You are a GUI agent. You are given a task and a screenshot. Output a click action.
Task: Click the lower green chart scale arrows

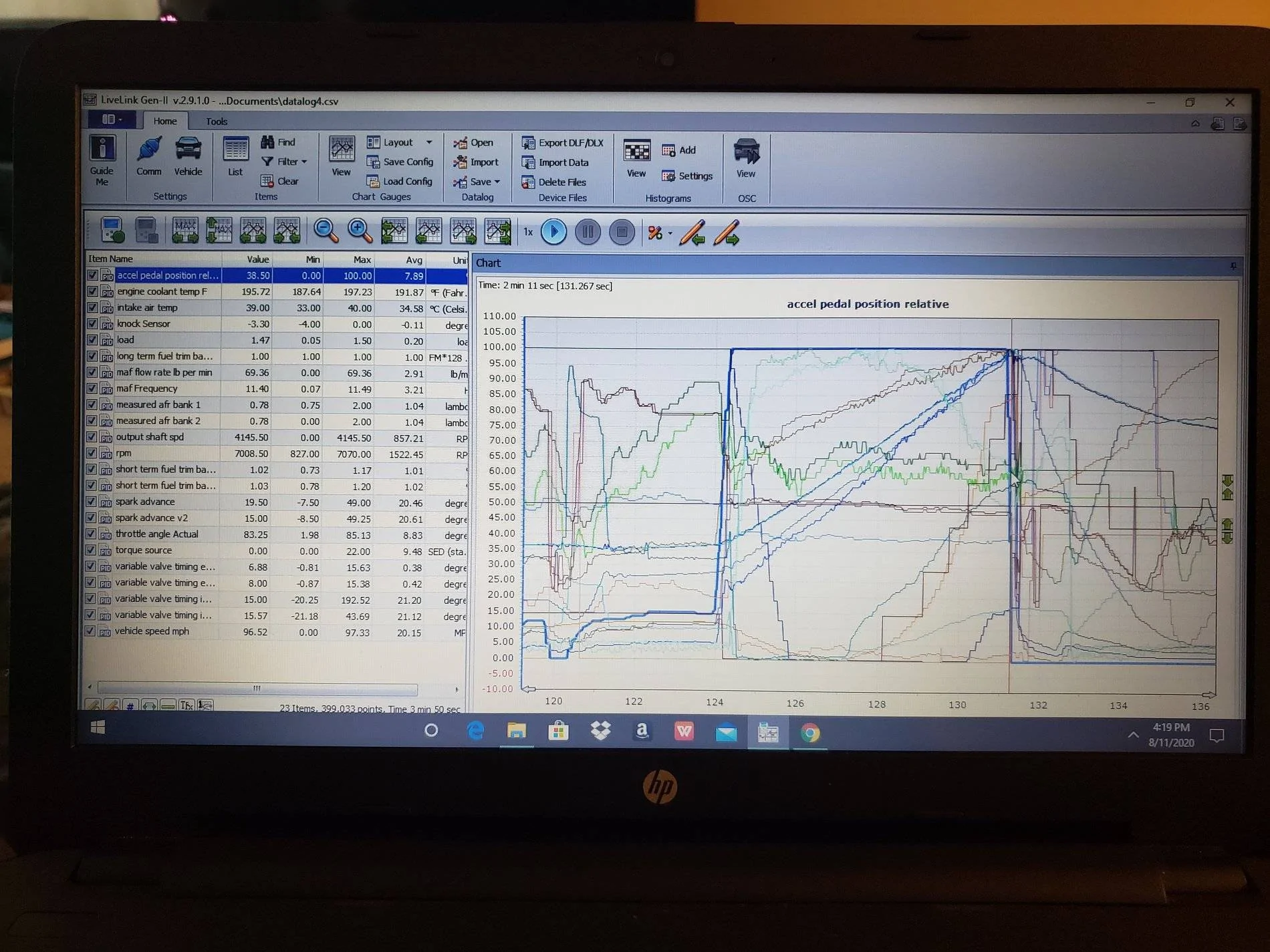[x=1227, y=531]
